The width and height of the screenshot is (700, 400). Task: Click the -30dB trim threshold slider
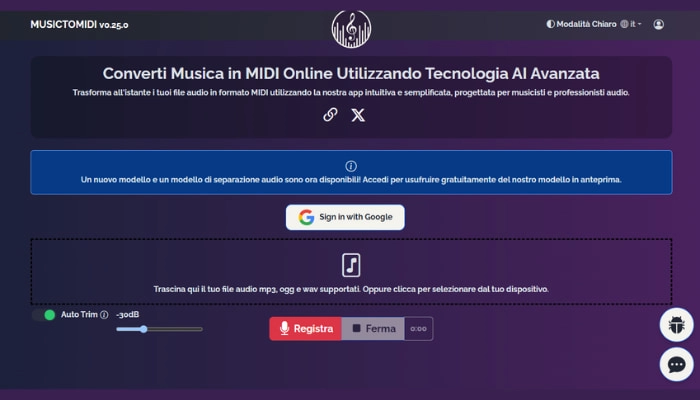tap(159, 329)
